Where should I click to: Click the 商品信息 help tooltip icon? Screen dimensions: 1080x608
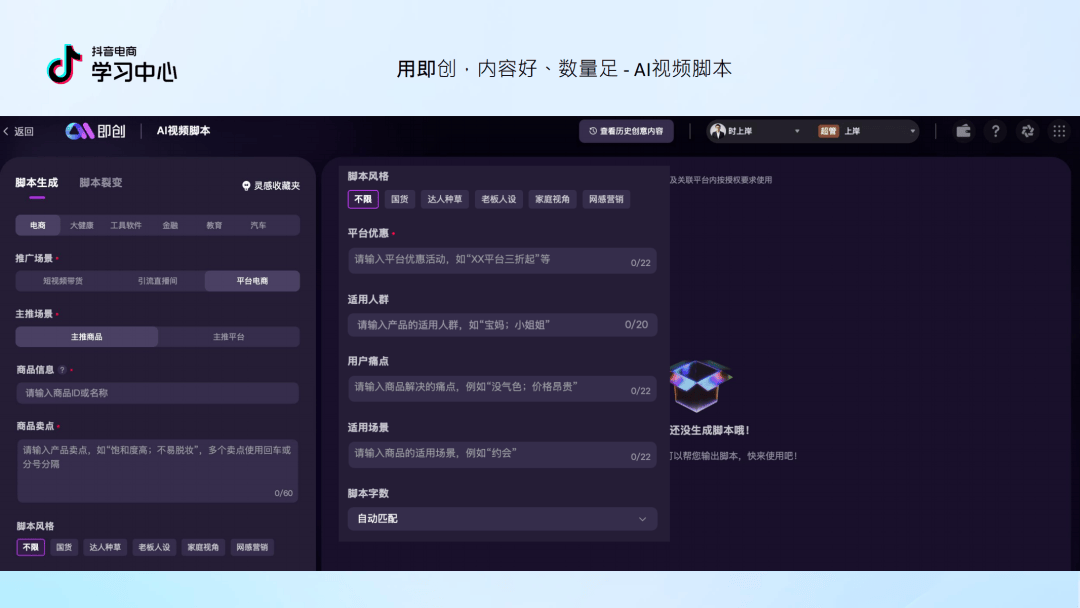coord(62,370)
